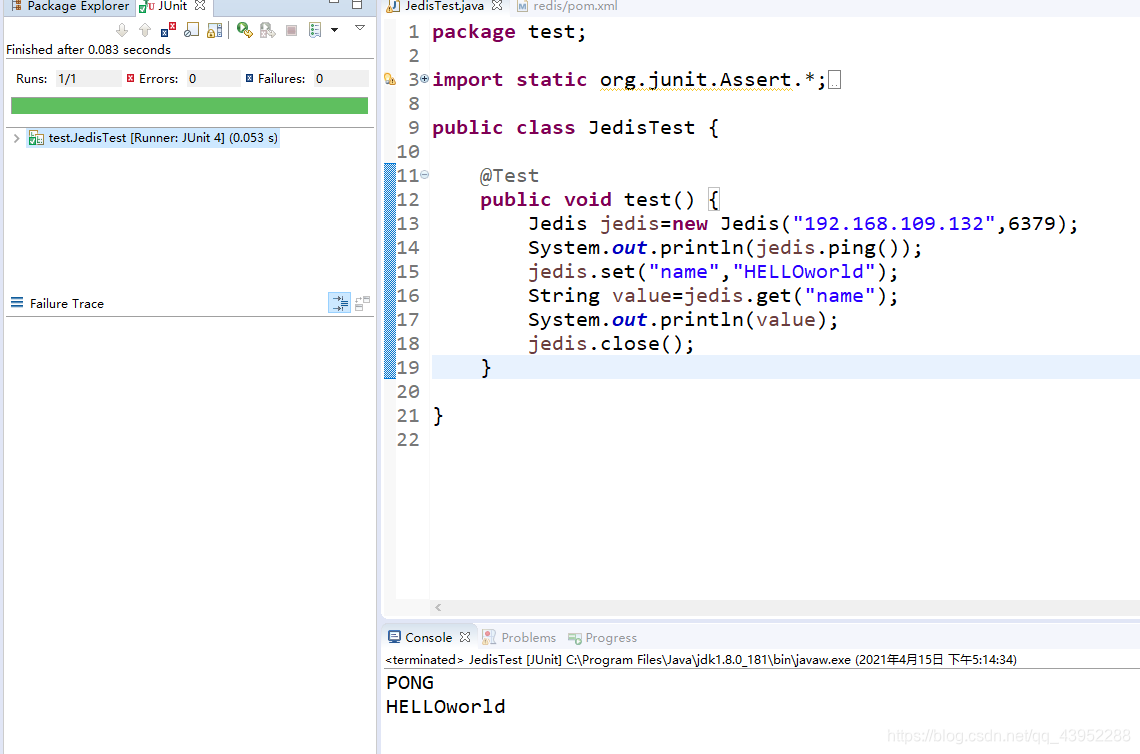This screenshot has height=754, width=1140.
Task: Go to previous failed test arrow
Action: coord(145,30)
